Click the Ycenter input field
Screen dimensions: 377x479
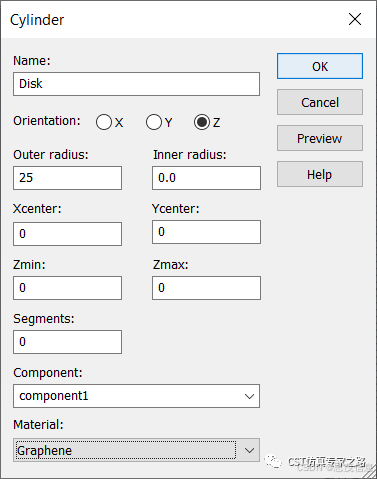206,232
